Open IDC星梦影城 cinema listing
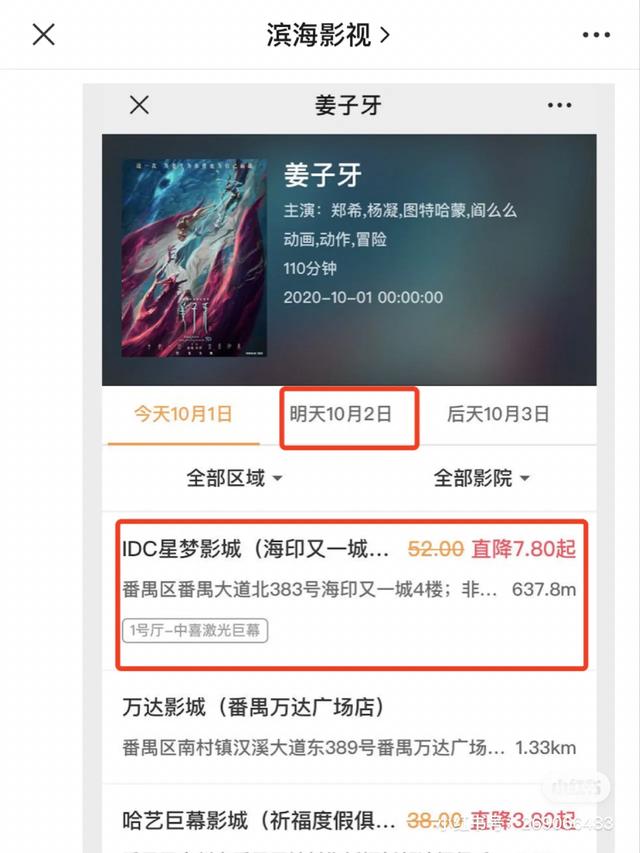The width and height of the screenshot is (640, 853). pos(349,594)
